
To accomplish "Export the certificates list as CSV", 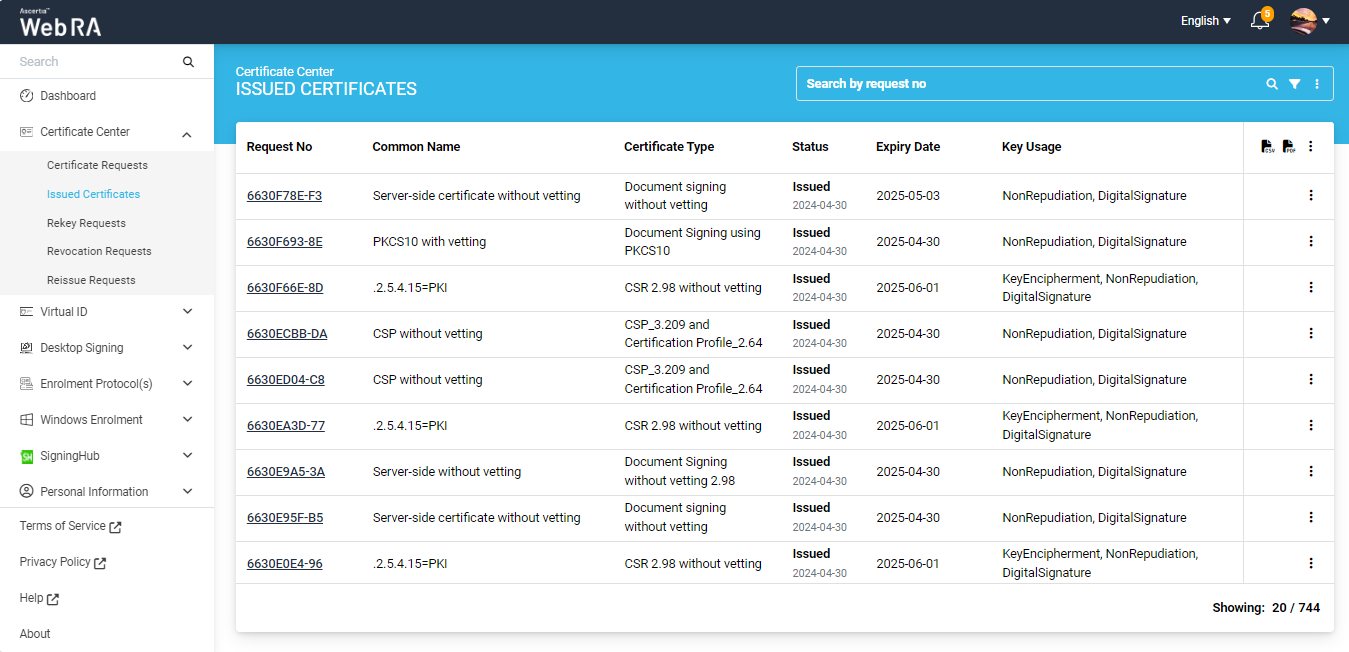I will [1267, 147].
